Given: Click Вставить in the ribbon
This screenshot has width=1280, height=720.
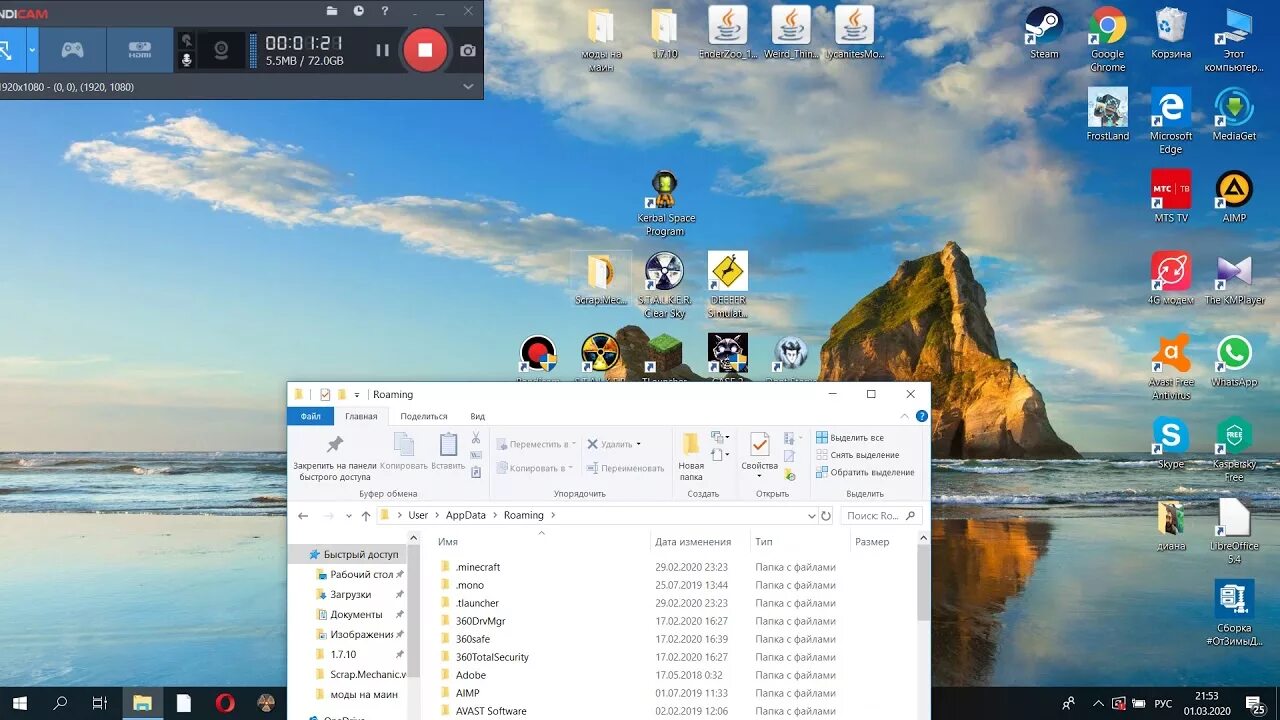Looking at the screenshot, I should click(448, 452).
